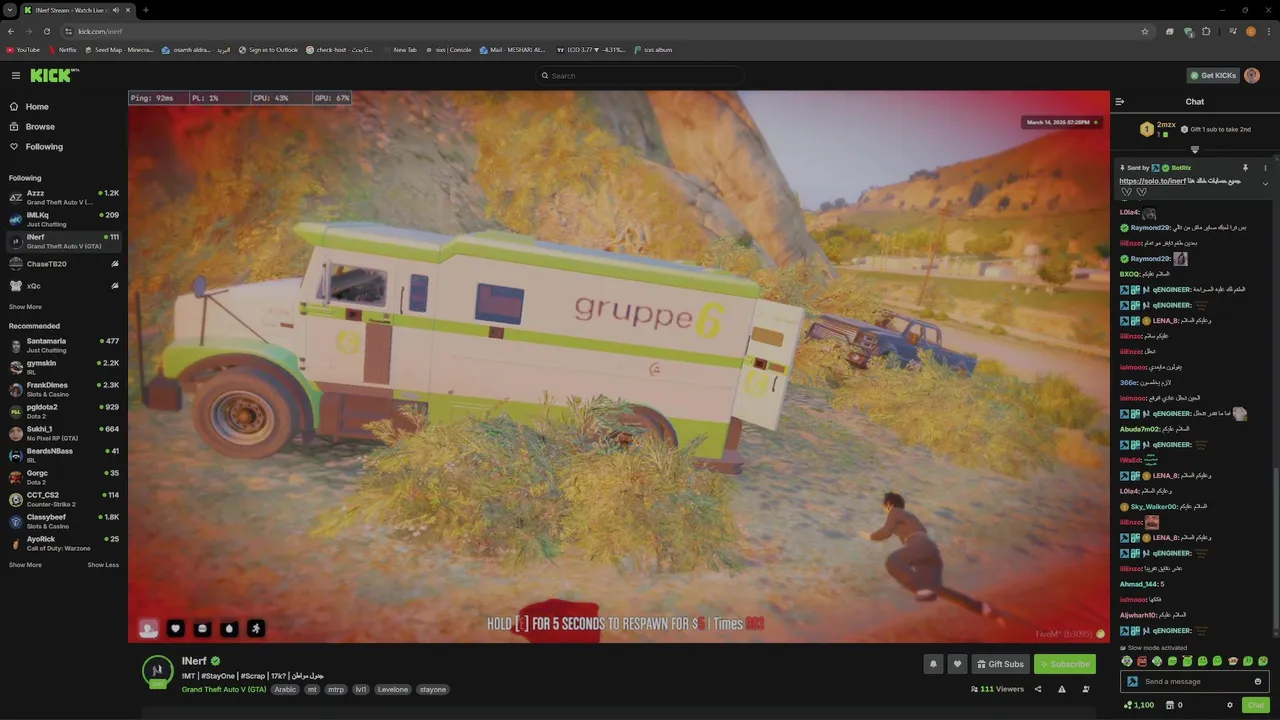Screen dimensions: 1280x720
Task: Click the user icon right of the report triangle
Action: (1086, 689)
